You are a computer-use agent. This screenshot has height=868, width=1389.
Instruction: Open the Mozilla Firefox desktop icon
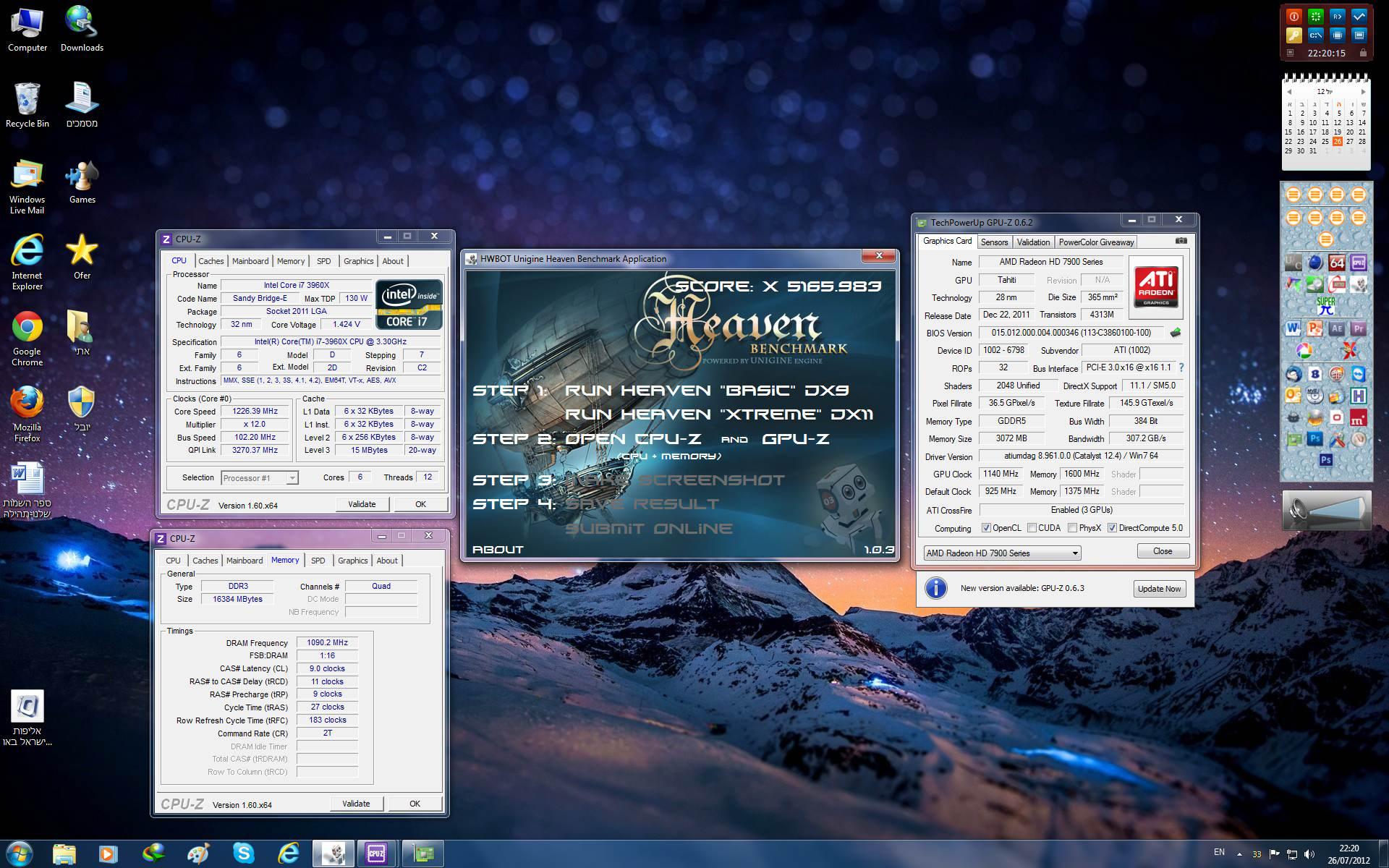(x=27, y=414)
